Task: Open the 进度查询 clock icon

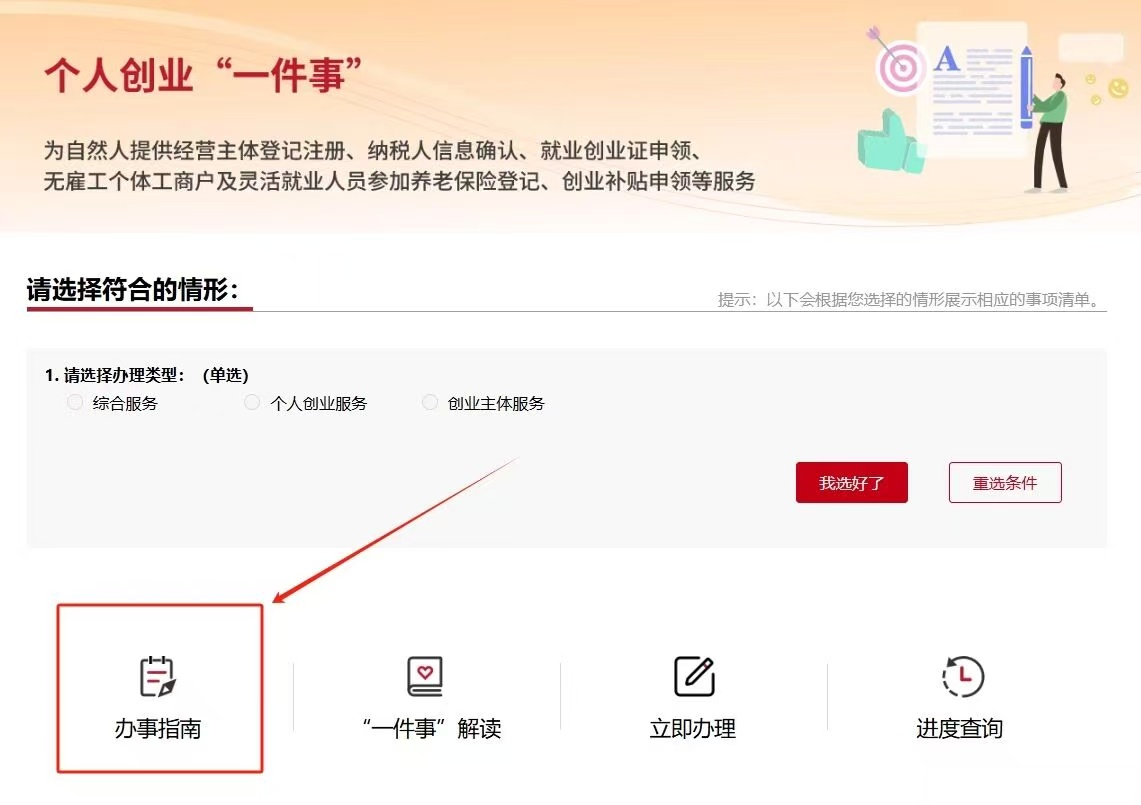Action: pyautogui.click(x=962, y=677)
